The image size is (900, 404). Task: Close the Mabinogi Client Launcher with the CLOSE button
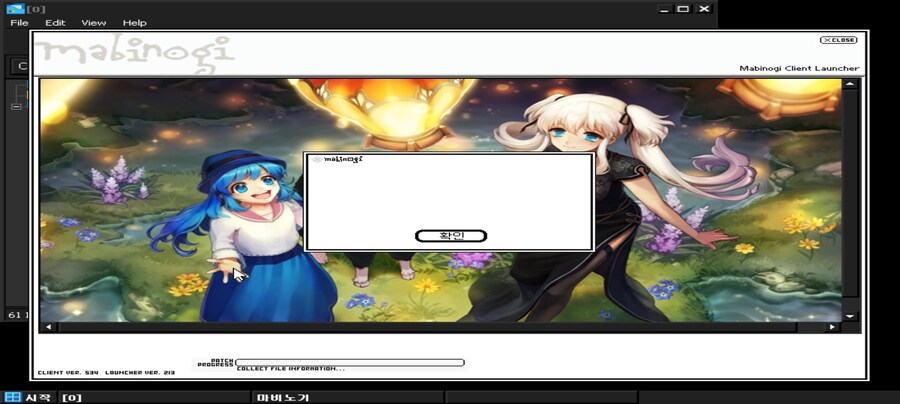(x=838, y=40)
